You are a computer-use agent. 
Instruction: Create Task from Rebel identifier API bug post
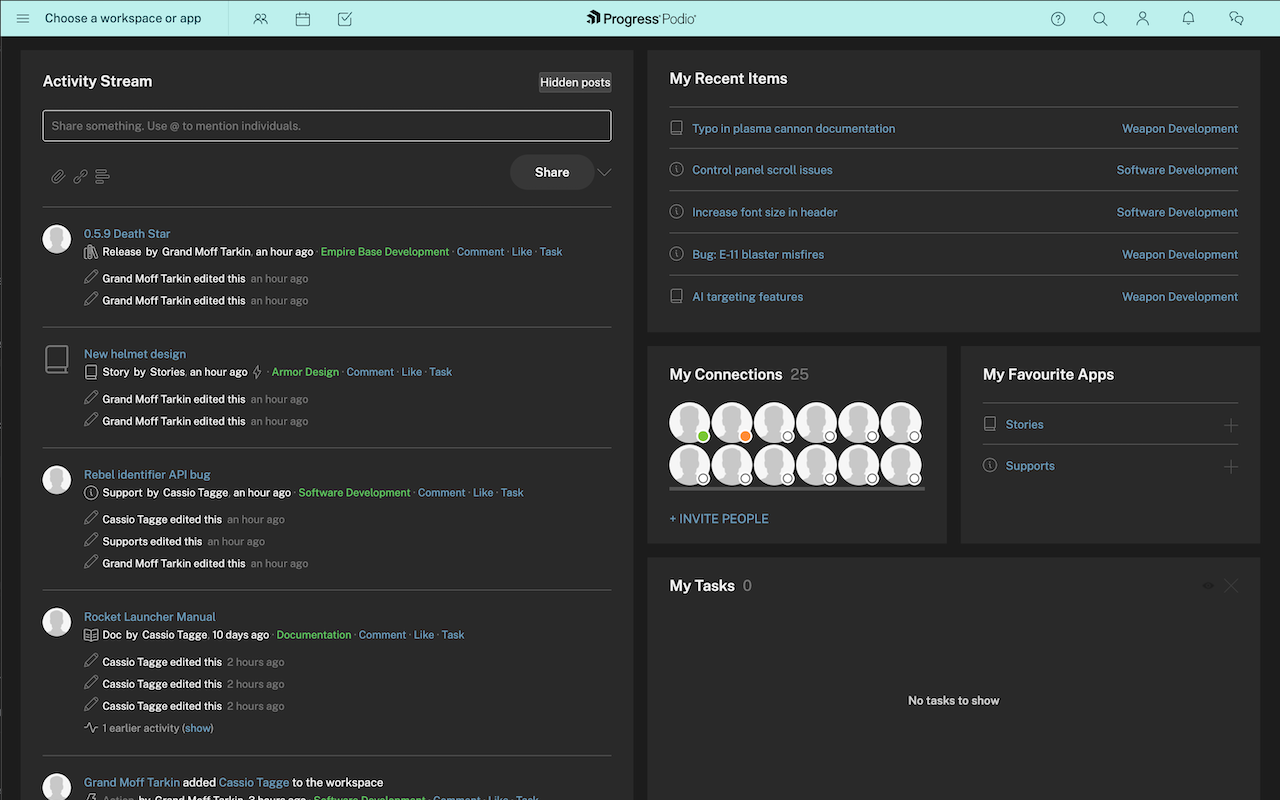(x=512, y=493)
